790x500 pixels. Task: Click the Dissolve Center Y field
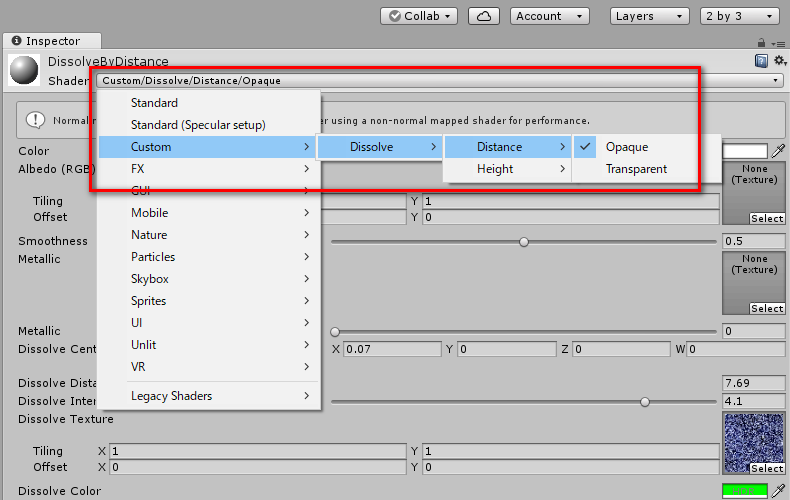(x=507, y=349)
